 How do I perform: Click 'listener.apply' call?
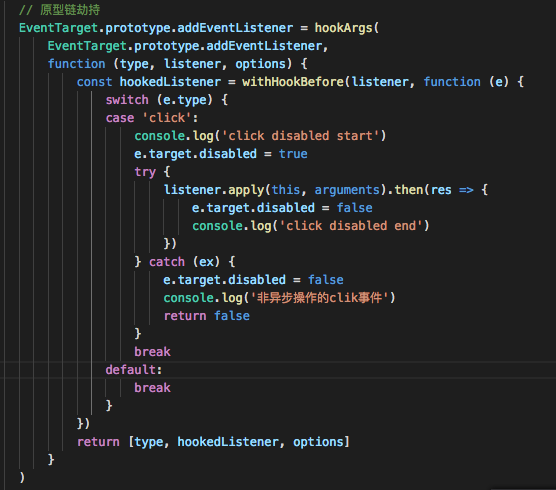click(214, 190)
